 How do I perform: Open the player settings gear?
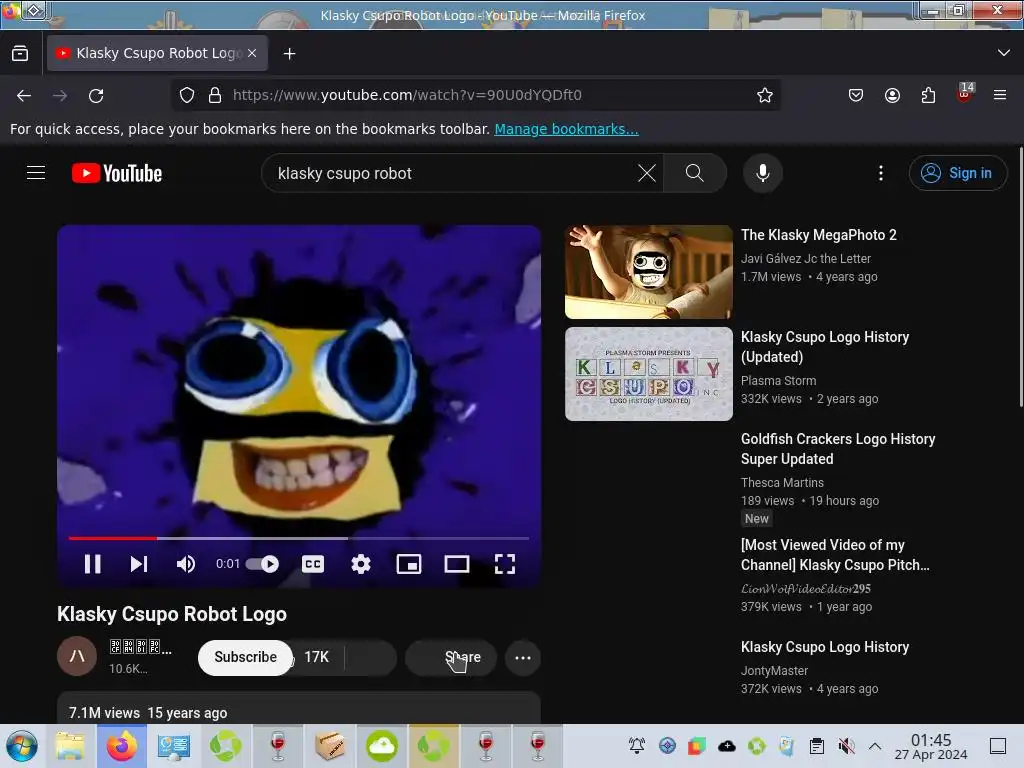pos(360,564)
